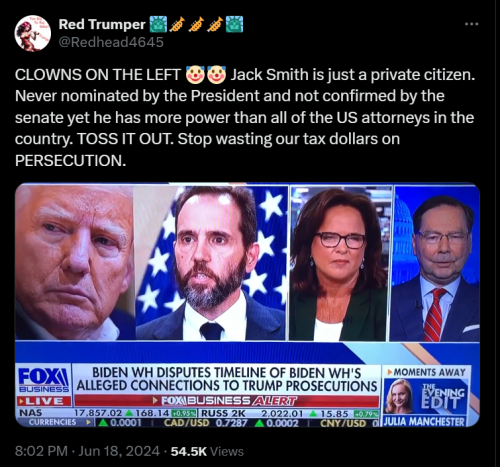The image size is (500, 467).
Task: Click the first trumpet emoji in name
Action: pyautogui.click(x=177, y=24)
